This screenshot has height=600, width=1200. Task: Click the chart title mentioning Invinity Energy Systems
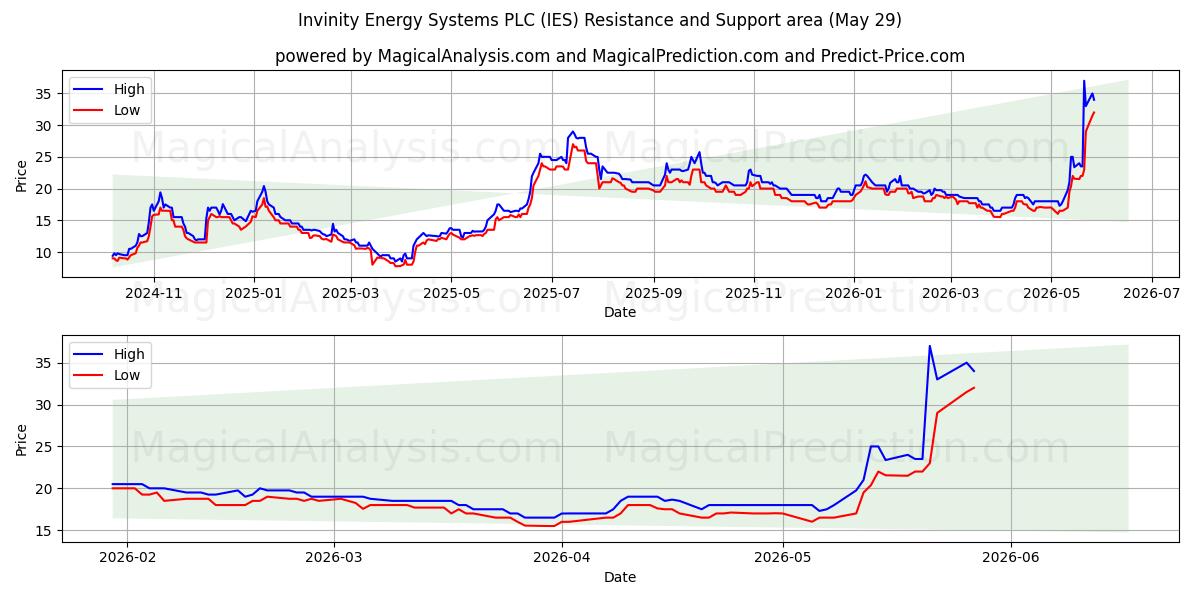point(600,20)
